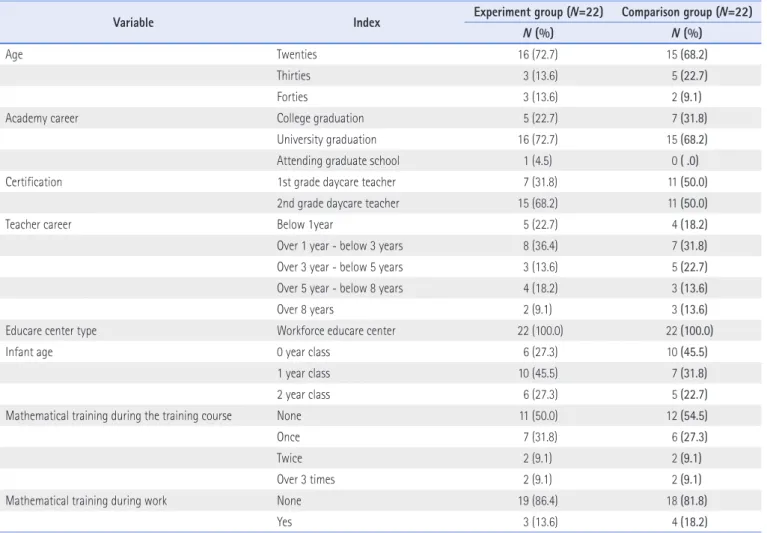Select the "Experiment group (N=22)" header
This screenshot has height=533, width=767.
(x=538, y=12)
